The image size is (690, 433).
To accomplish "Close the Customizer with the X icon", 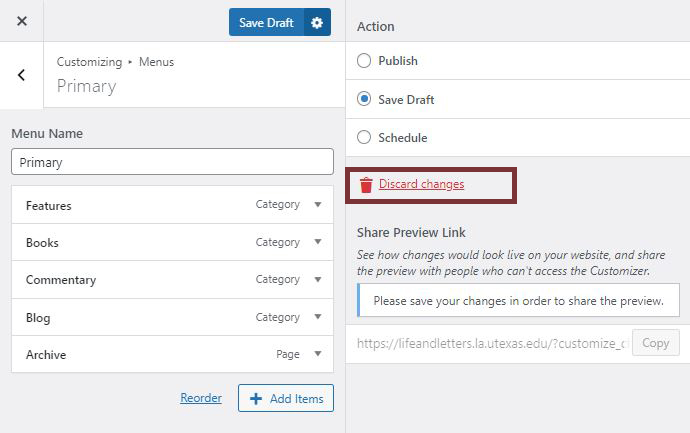I will point(22,22).
